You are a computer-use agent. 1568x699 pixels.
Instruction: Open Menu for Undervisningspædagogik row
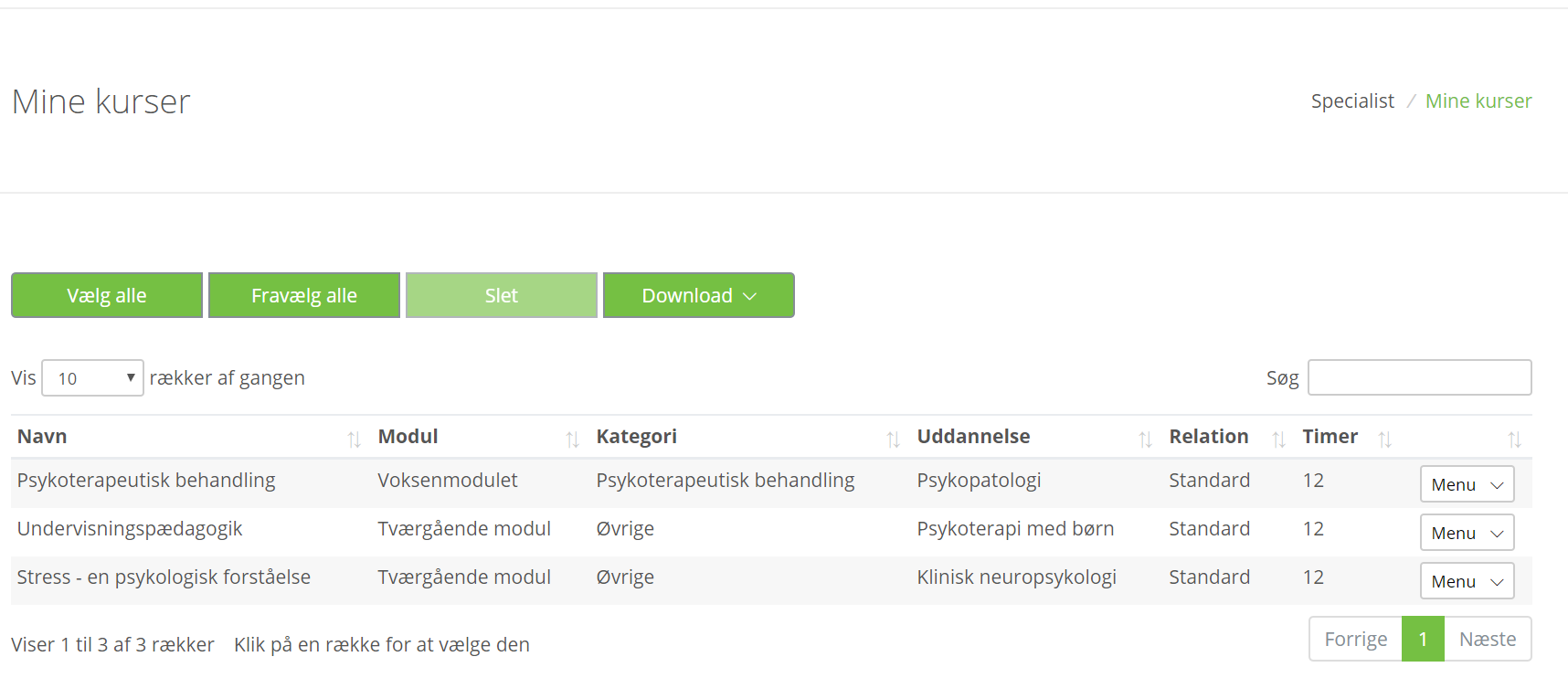point(1467,533)
